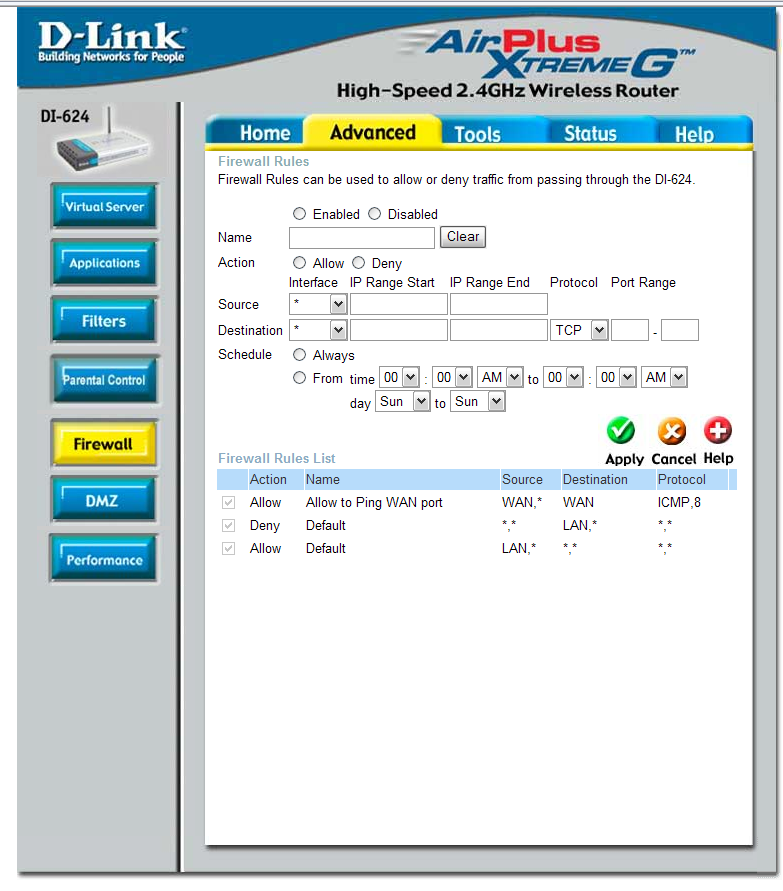
Task: Click the green Apply checkmark icon
Action: (620, 431)
